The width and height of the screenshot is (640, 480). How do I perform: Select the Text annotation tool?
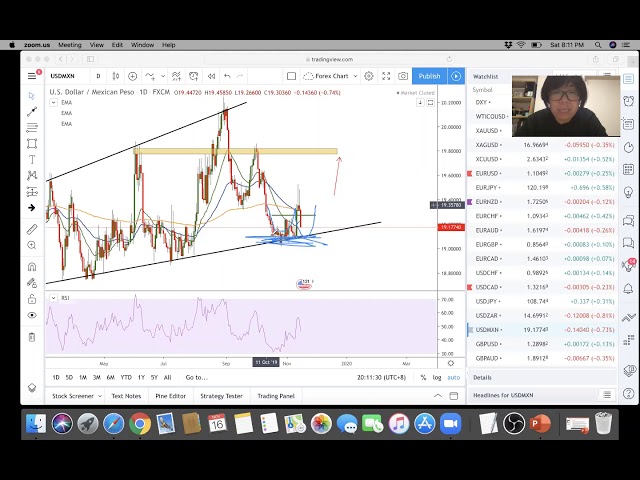coord(32,159)
